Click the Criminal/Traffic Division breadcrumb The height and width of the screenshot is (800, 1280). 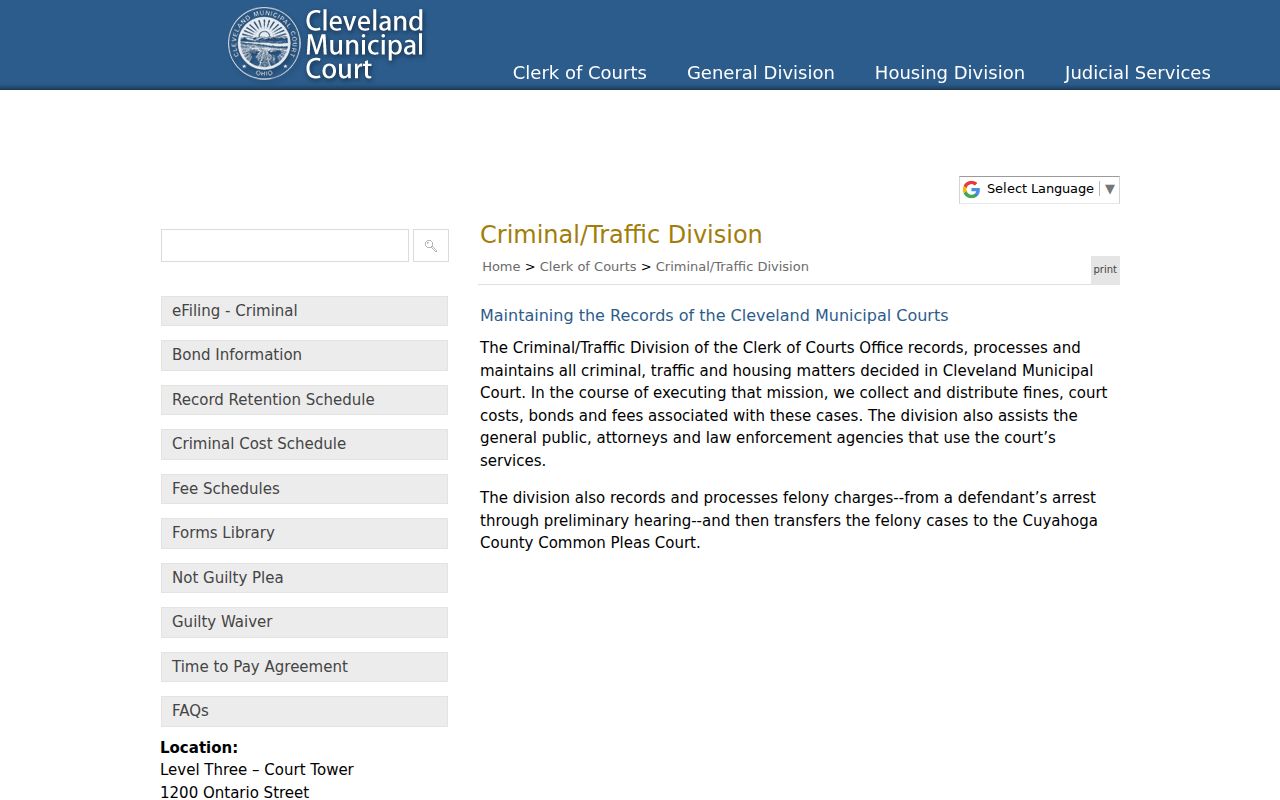tap(732, 267)
